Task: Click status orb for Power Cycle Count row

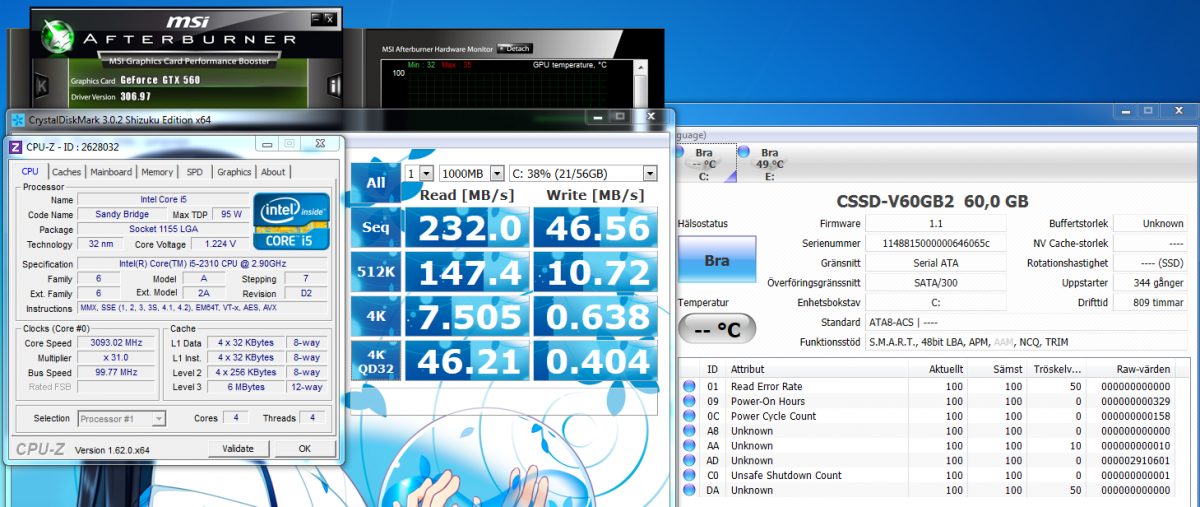Action: point(689,416)
